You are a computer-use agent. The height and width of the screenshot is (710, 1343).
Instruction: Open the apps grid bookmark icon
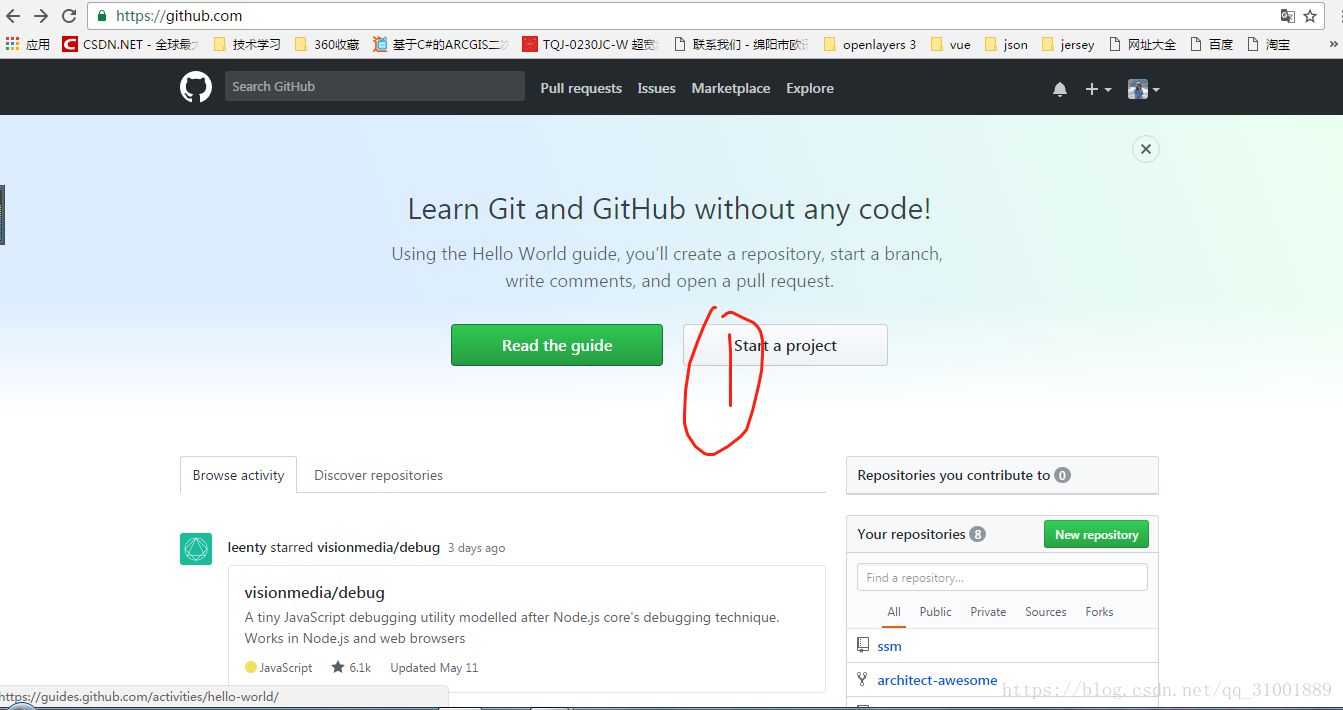click(x=12, y=44)
